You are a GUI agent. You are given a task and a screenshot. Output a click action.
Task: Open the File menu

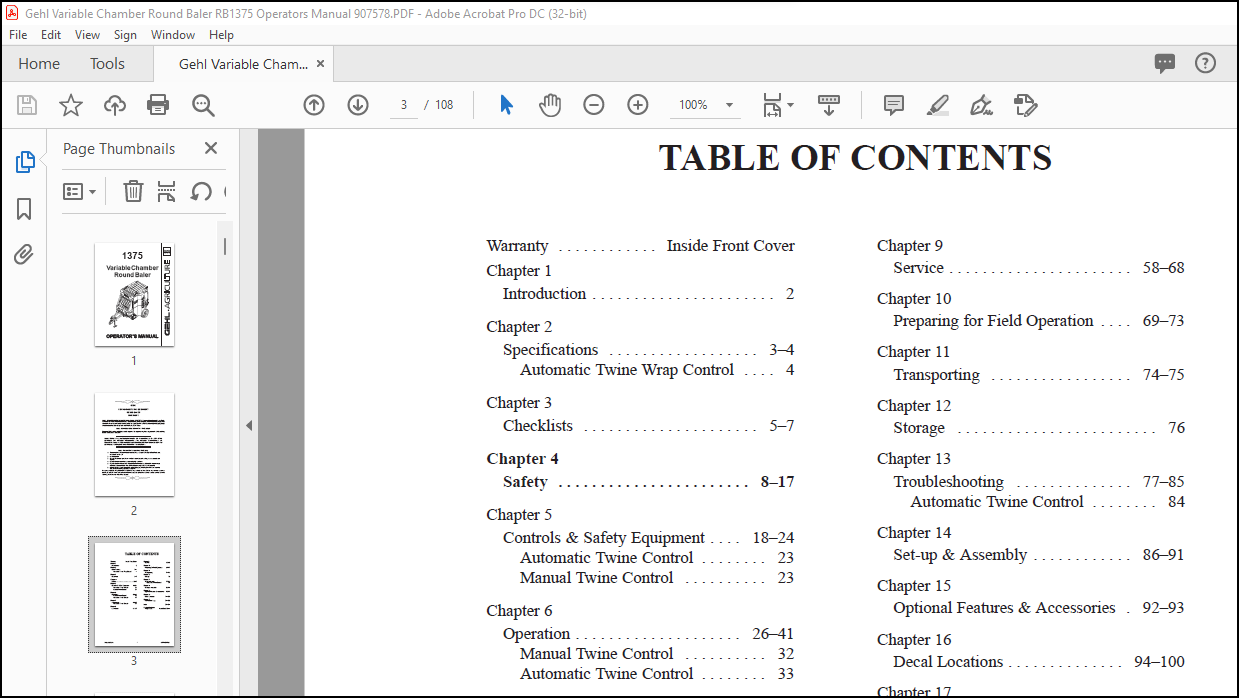(x=18, y=34)
